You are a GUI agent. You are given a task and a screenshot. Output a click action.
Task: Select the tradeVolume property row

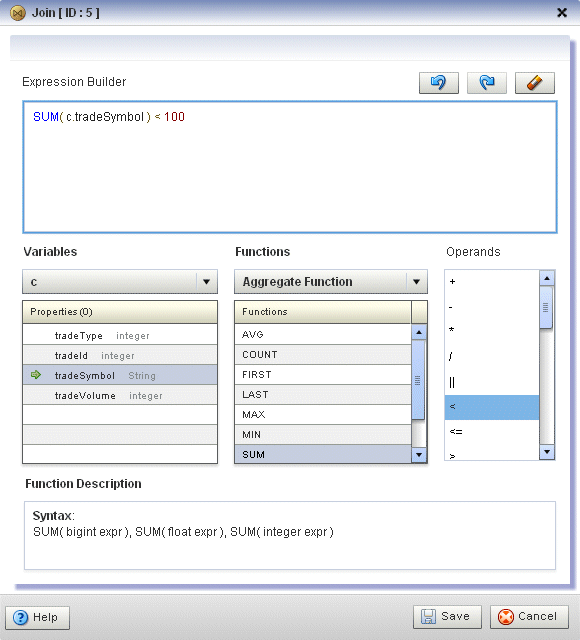[120, 395]
